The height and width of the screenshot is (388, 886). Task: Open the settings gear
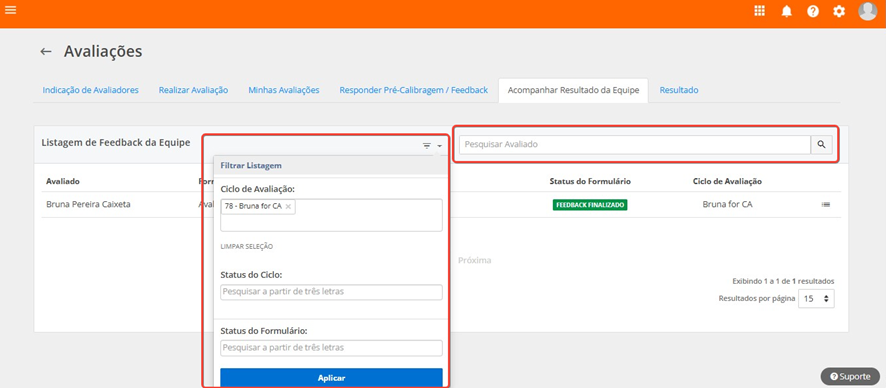coord(839,11)
